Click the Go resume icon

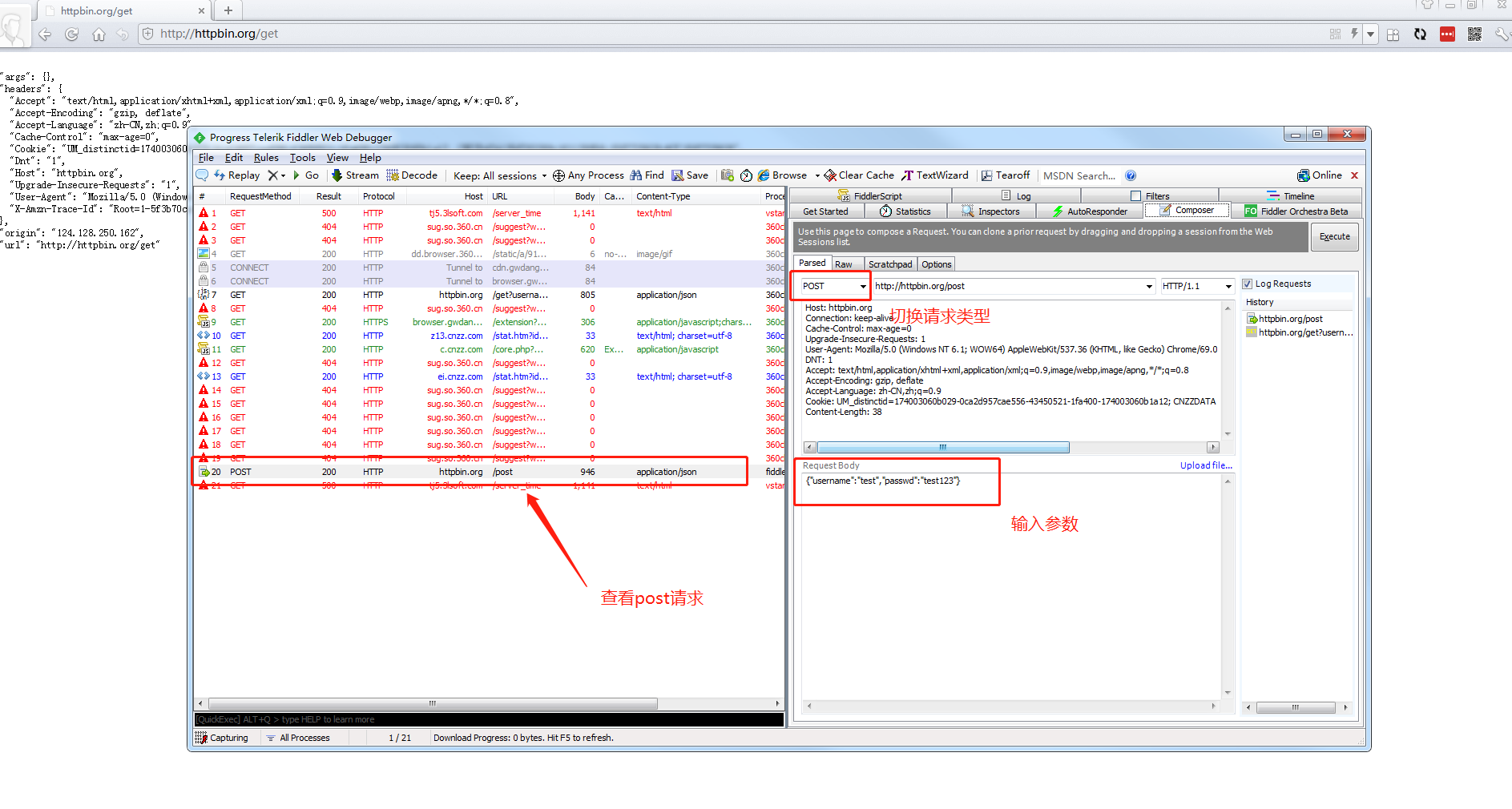point(306,175)
